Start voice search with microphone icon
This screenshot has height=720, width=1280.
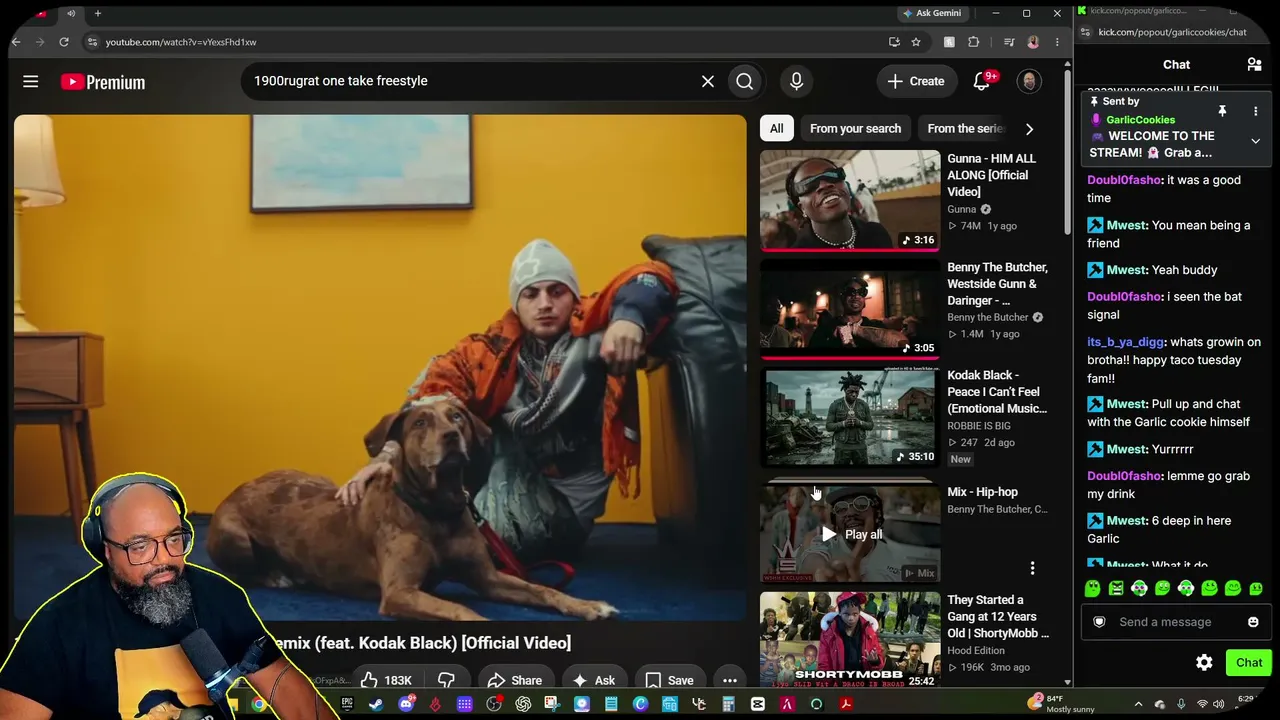(796, 81)
